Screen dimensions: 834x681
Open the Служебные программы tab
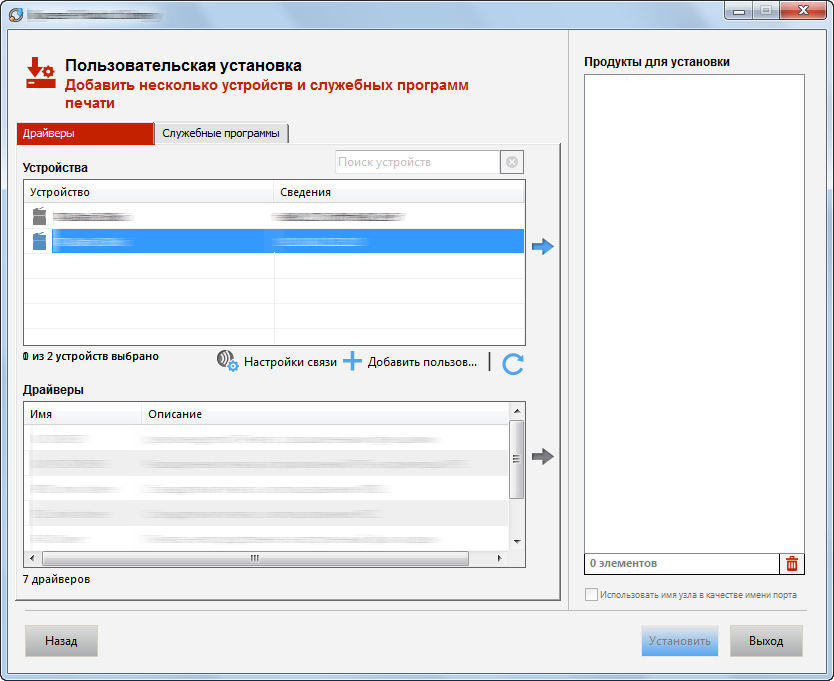221,134
